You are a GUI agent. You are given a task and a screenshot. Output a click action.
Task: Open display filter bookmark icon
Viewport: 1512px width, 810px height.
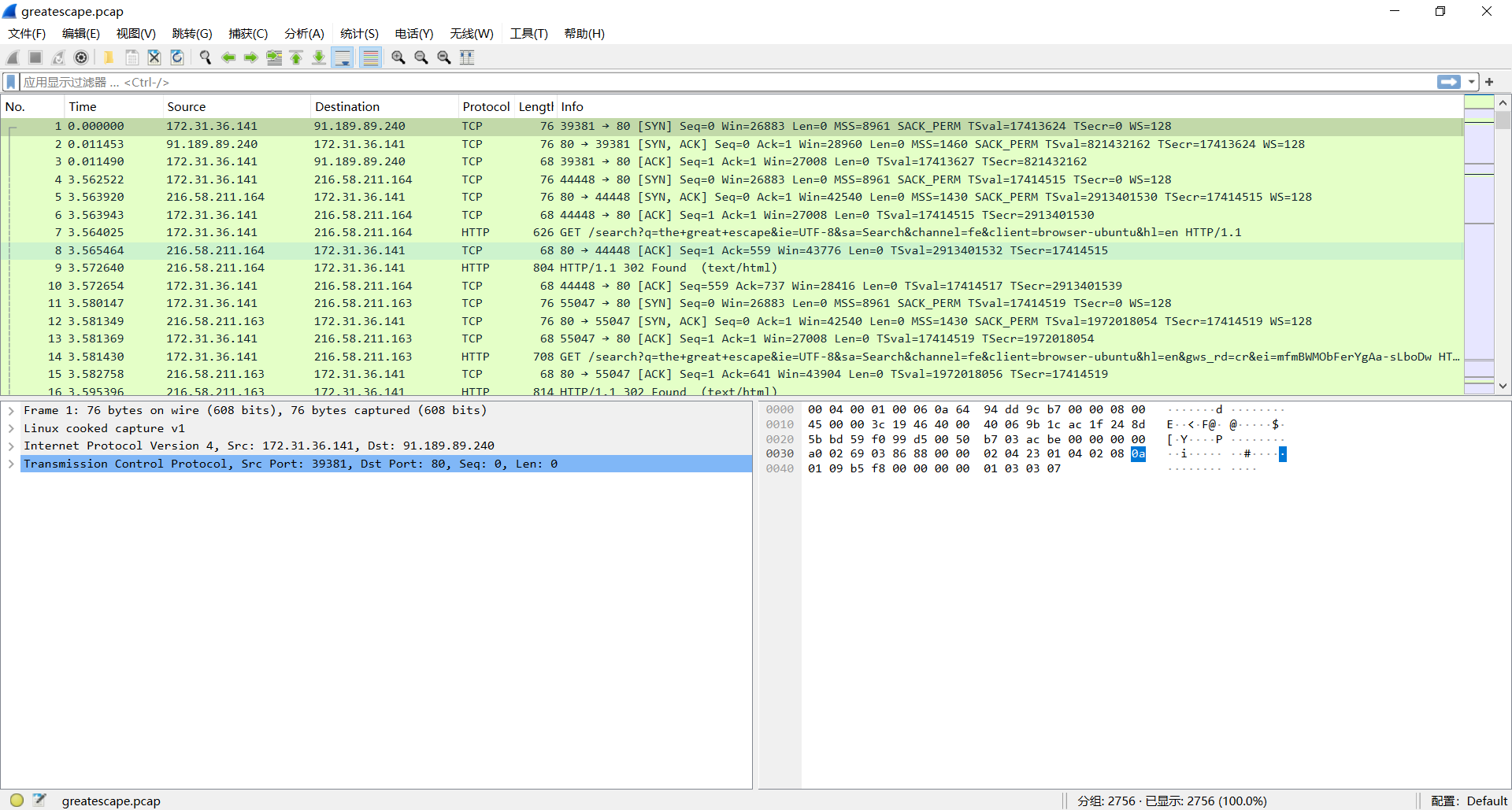click(11, 82)
